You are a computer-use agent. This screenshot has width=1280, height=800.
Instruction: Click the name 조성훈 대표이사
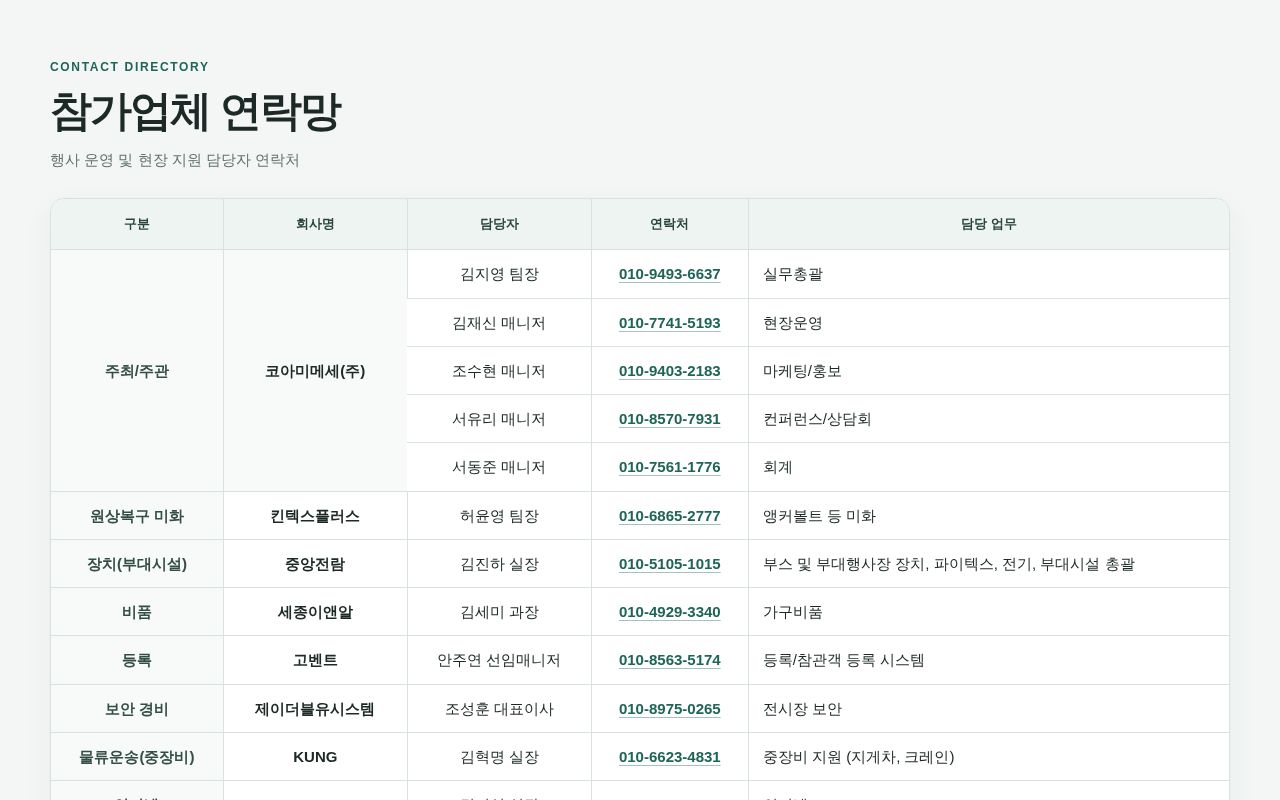pos(499,709)
